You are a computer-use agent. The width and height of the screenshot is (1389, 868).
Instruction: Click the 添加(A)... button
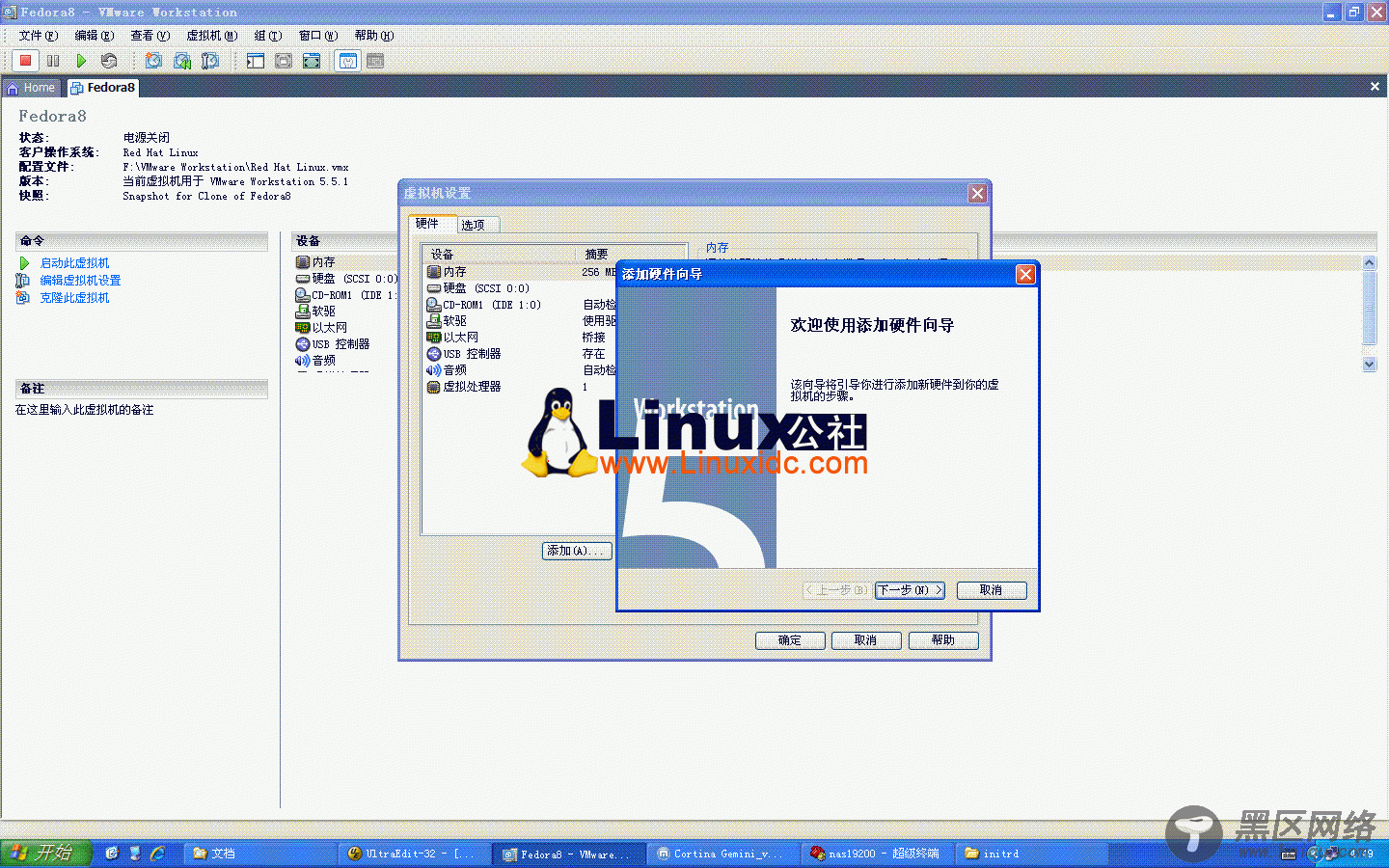coord(577,551)
